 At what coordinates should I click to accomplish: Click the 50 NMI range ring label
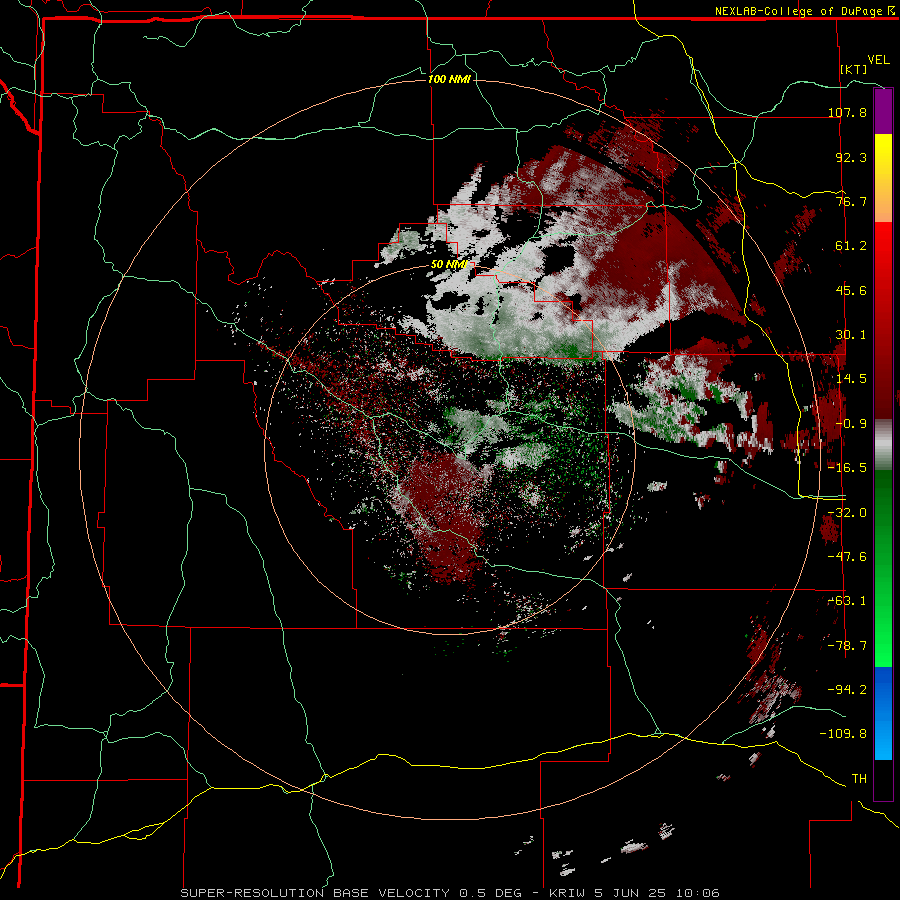[x=448, y=264]
